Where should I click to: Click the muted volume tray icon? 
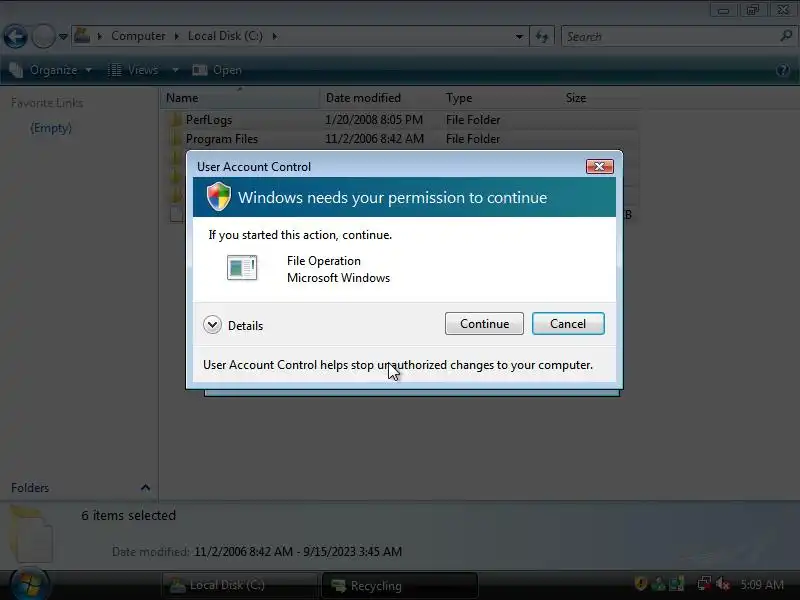722,584
